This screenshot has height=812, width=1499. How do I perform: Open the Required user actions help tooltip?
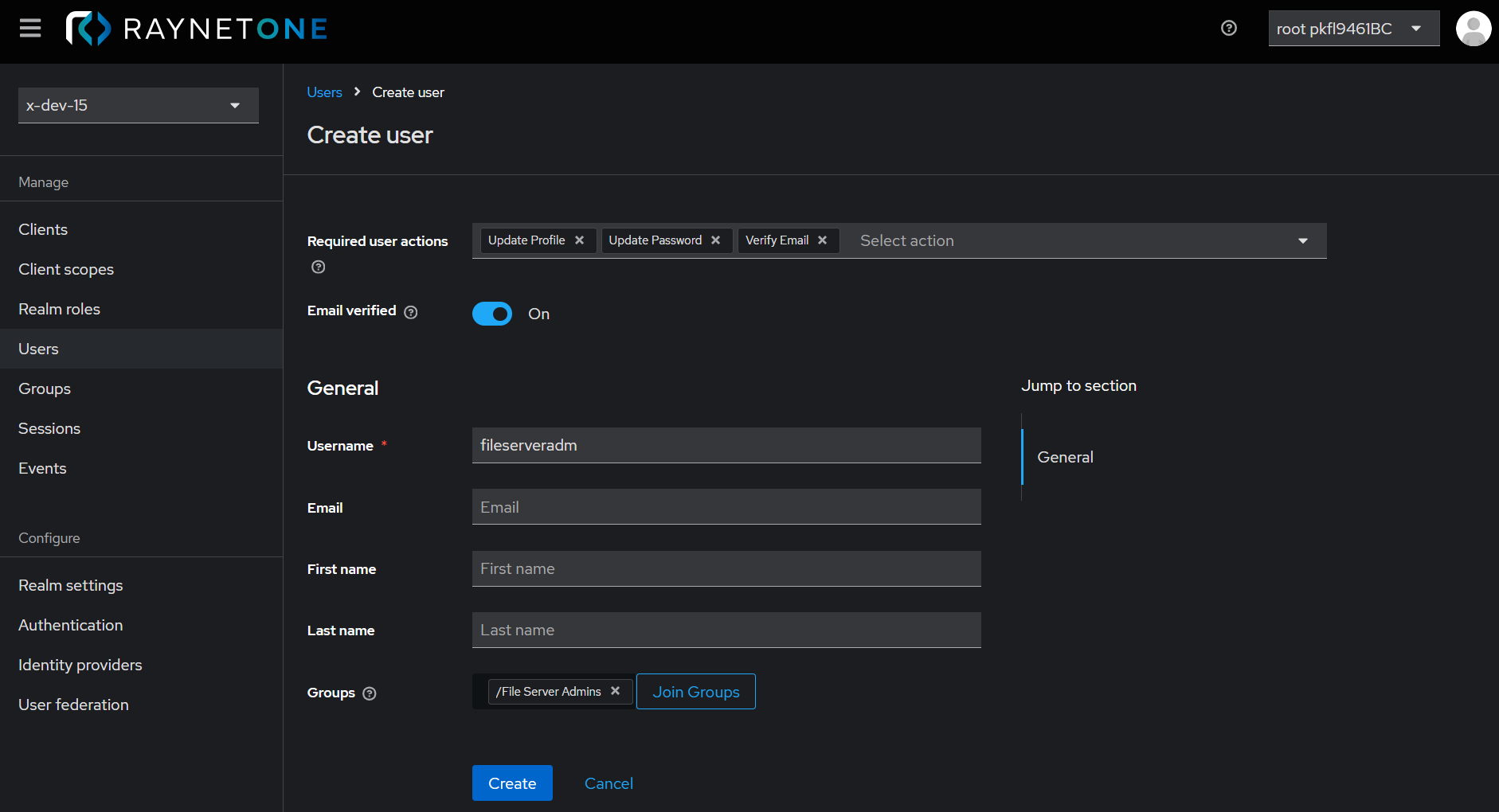click(x=317, y=267)
